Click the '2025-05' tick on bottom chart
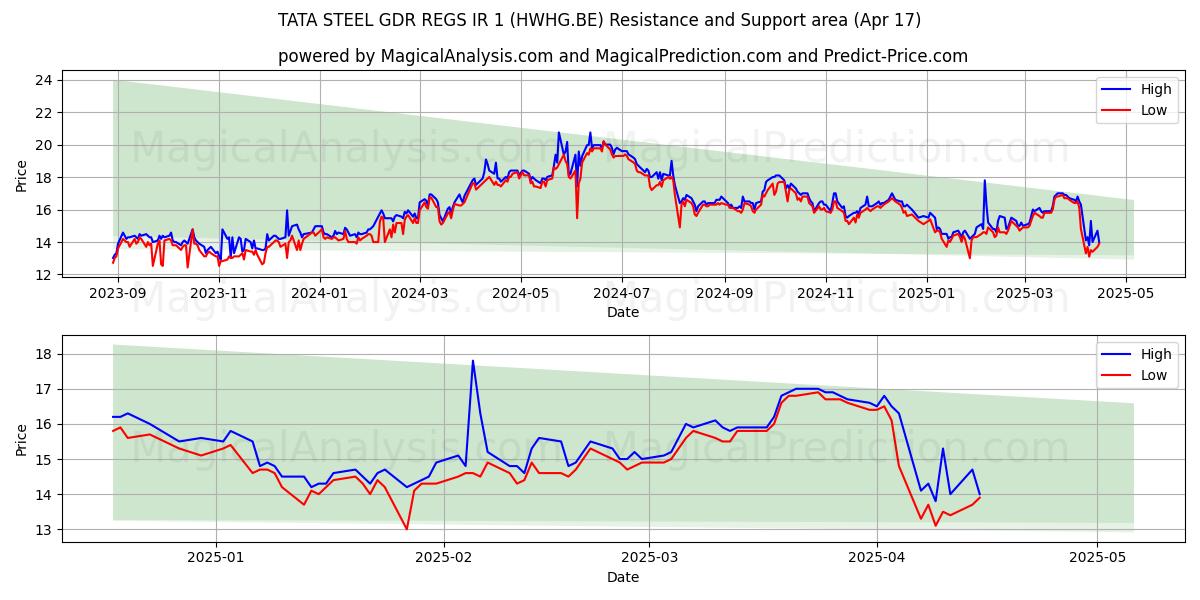Screen dimensions: 1200x600 click(1097, 558)
